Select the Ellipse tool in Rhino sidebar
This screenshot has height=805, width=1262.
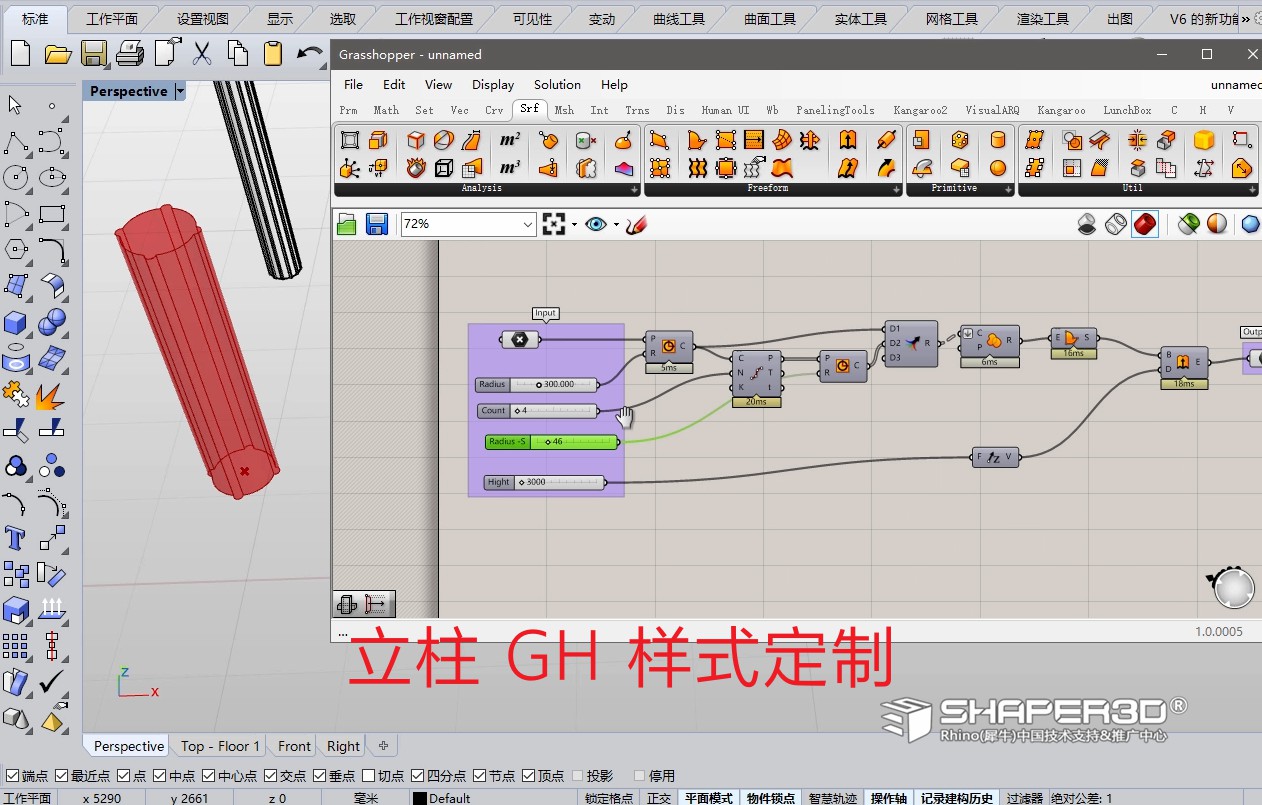click(52, 178)
